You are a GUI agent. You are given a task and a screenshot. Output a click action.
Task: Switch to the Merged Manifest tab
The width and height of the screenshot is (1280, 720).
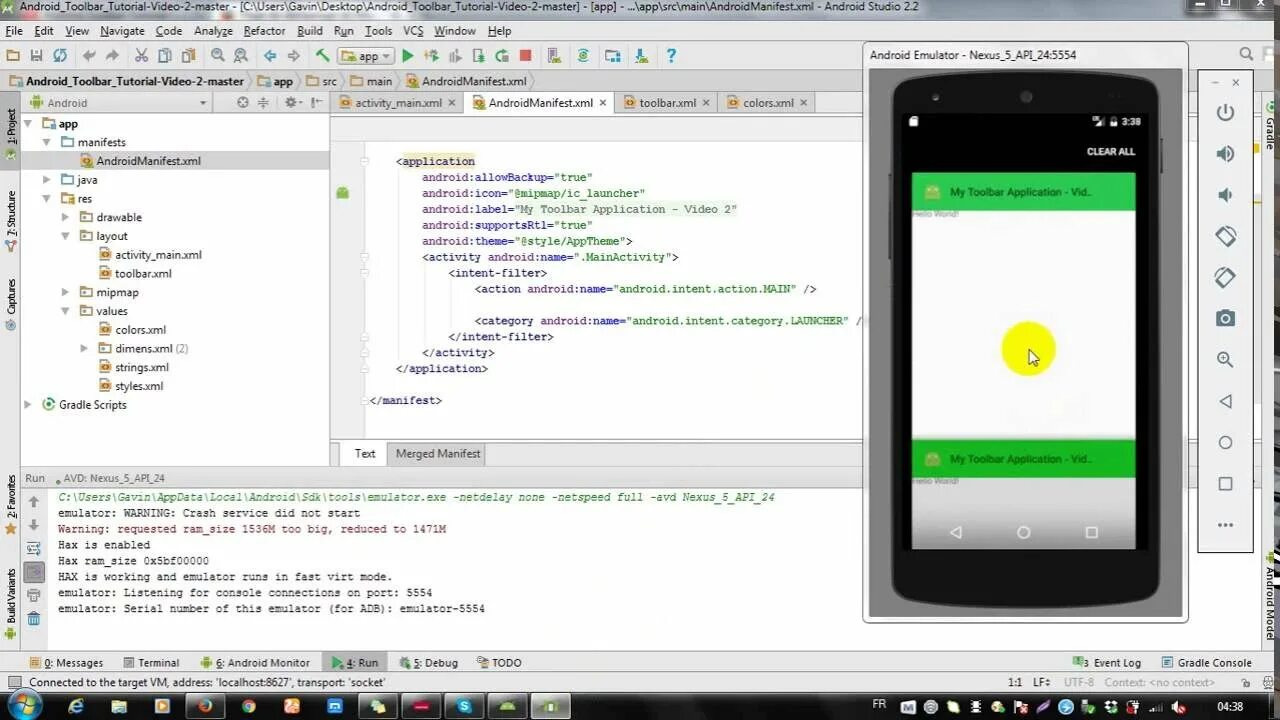pyautogui.click(x=438, y=454)
